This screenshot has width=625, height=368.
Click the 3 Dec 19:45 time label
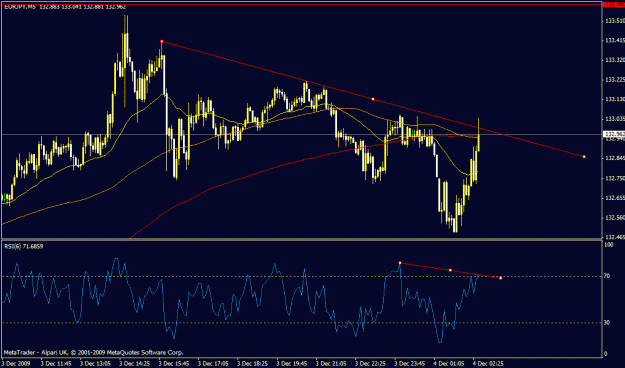pos(292,364)
